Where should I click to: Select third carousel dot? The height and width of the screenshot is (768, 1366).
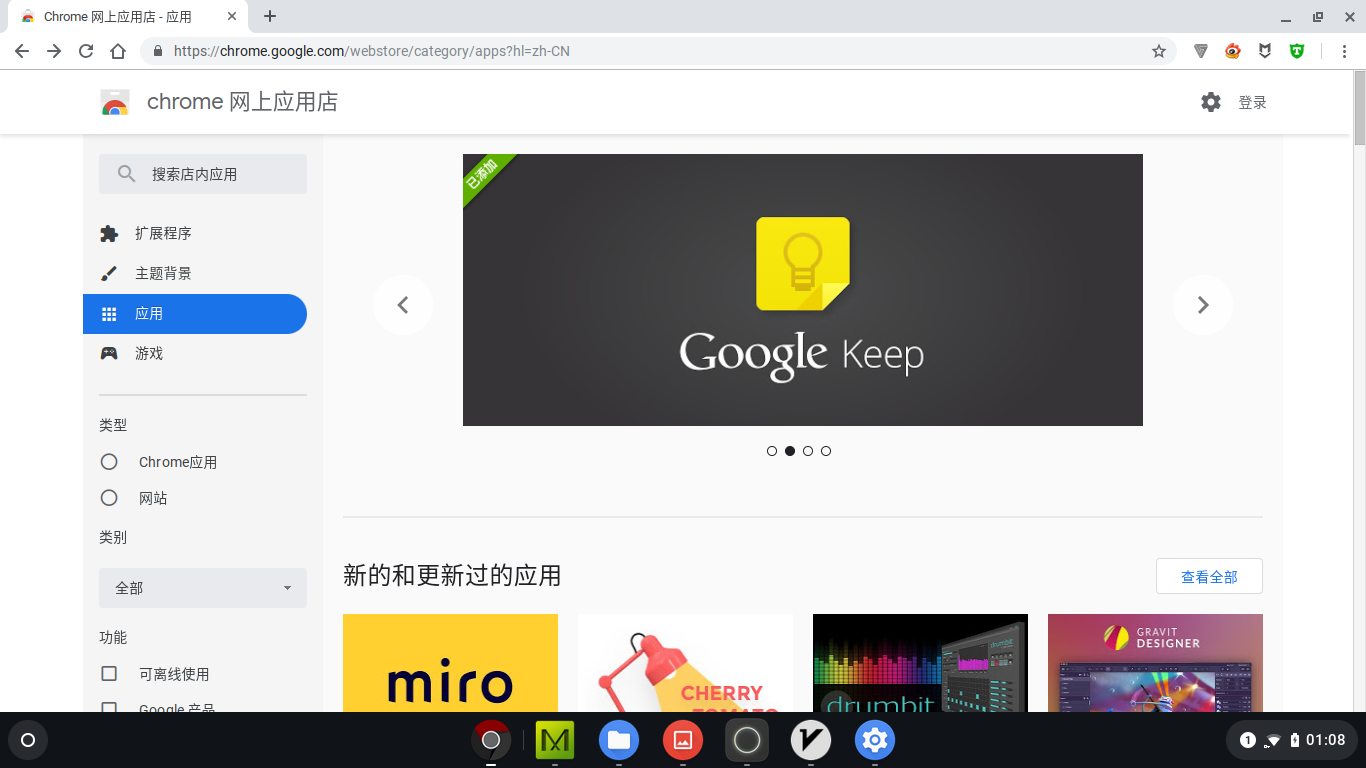[808, 451]
